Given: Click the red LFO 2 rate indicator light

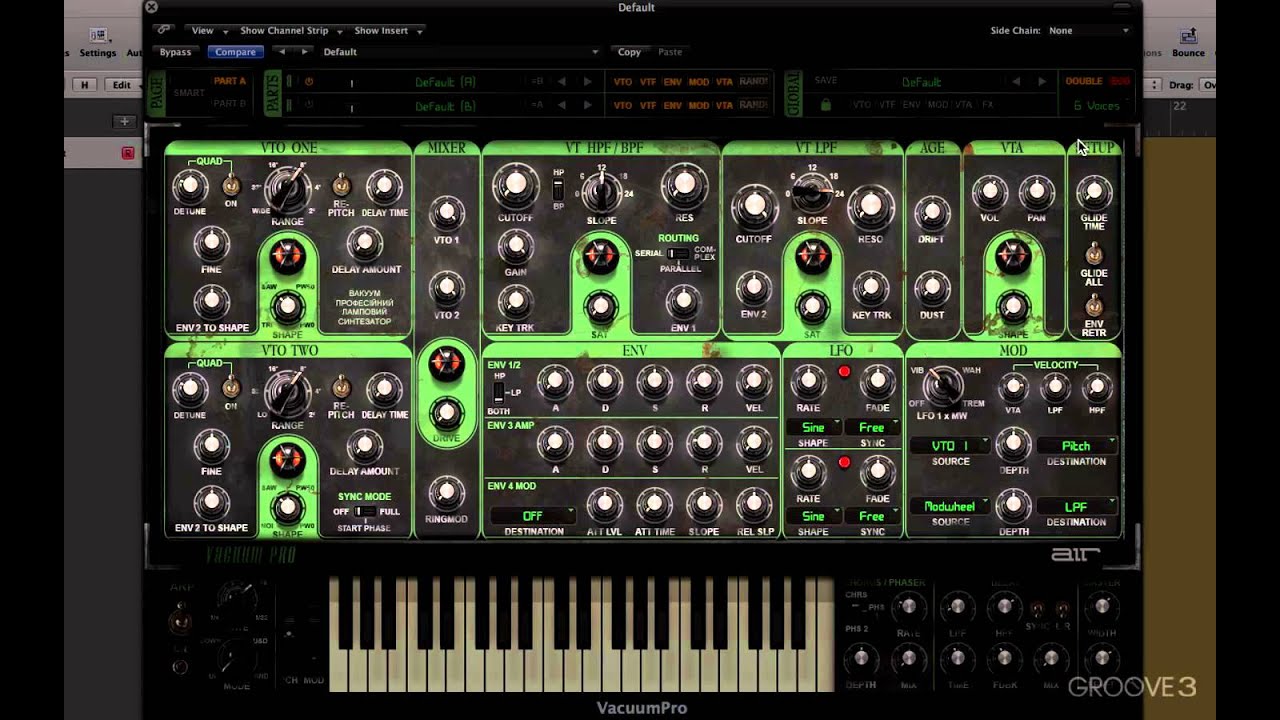Looking at the screenshot, I should [x=844, y=462].
